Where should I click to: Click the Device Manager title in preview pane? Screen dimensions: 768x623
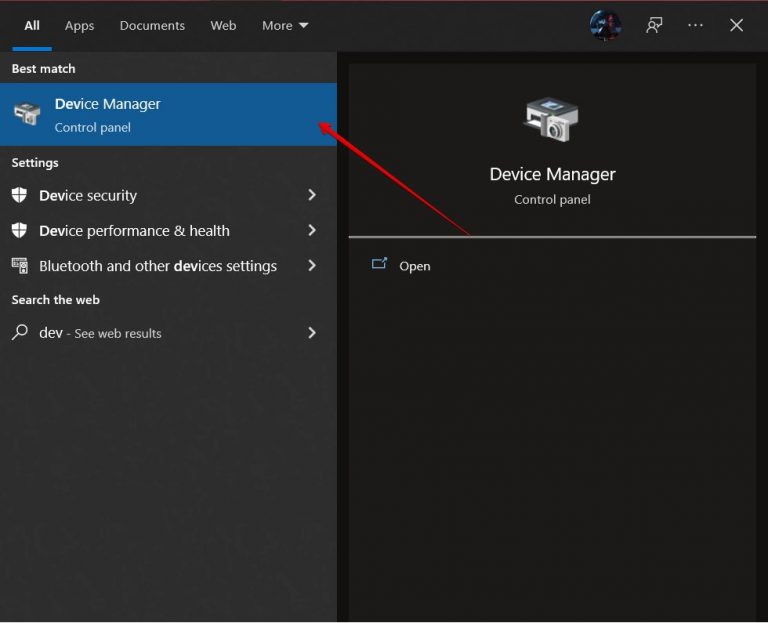[x=552, y=174]
